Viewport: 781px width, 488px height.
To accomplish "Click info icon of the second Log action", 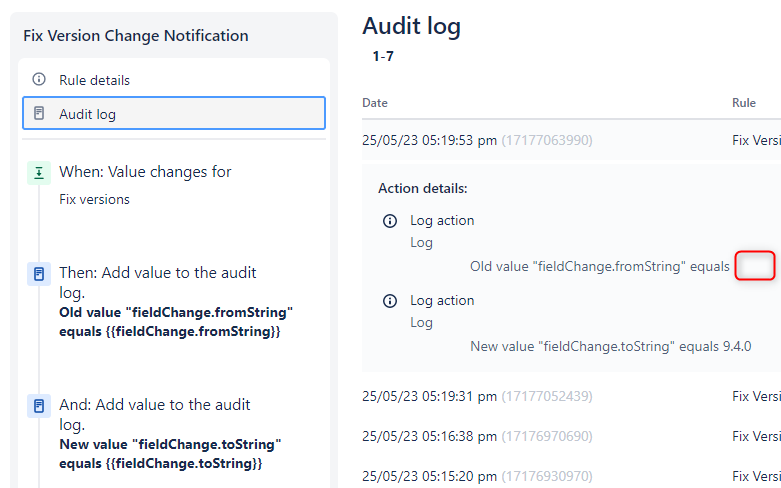I will click(x=390, y=300).
